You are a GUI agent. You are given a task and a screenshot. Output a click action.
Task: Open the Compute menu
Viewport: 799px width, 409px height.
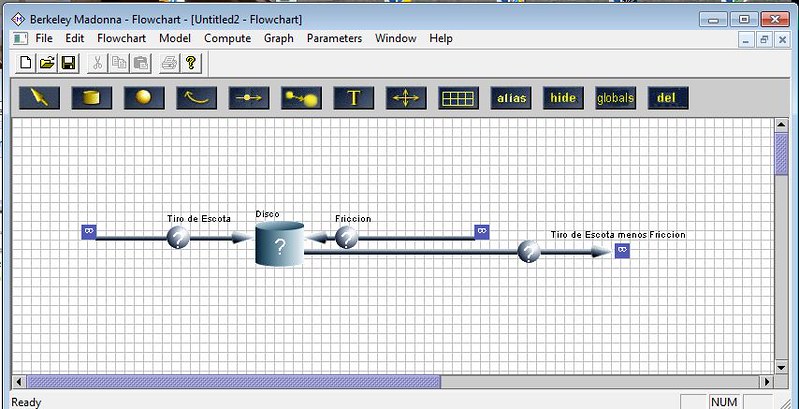pos(227,38)
